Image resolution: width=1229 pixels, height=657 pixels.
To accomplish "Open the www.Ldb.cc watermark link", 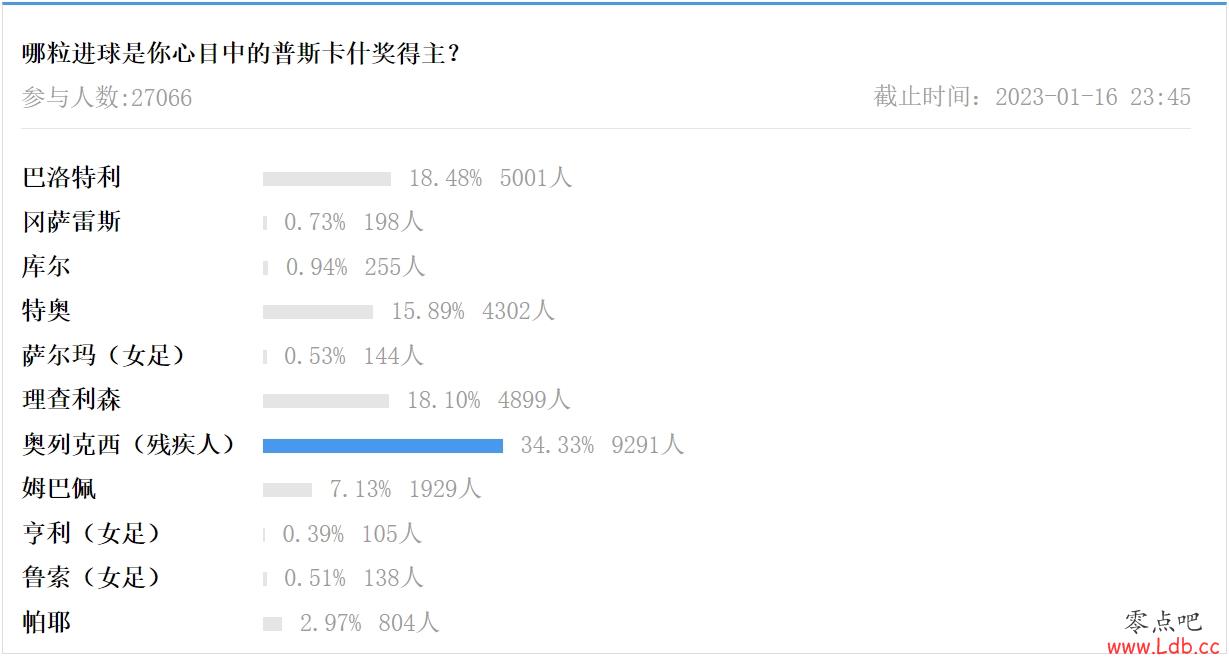I will [x=1163, y=646].
